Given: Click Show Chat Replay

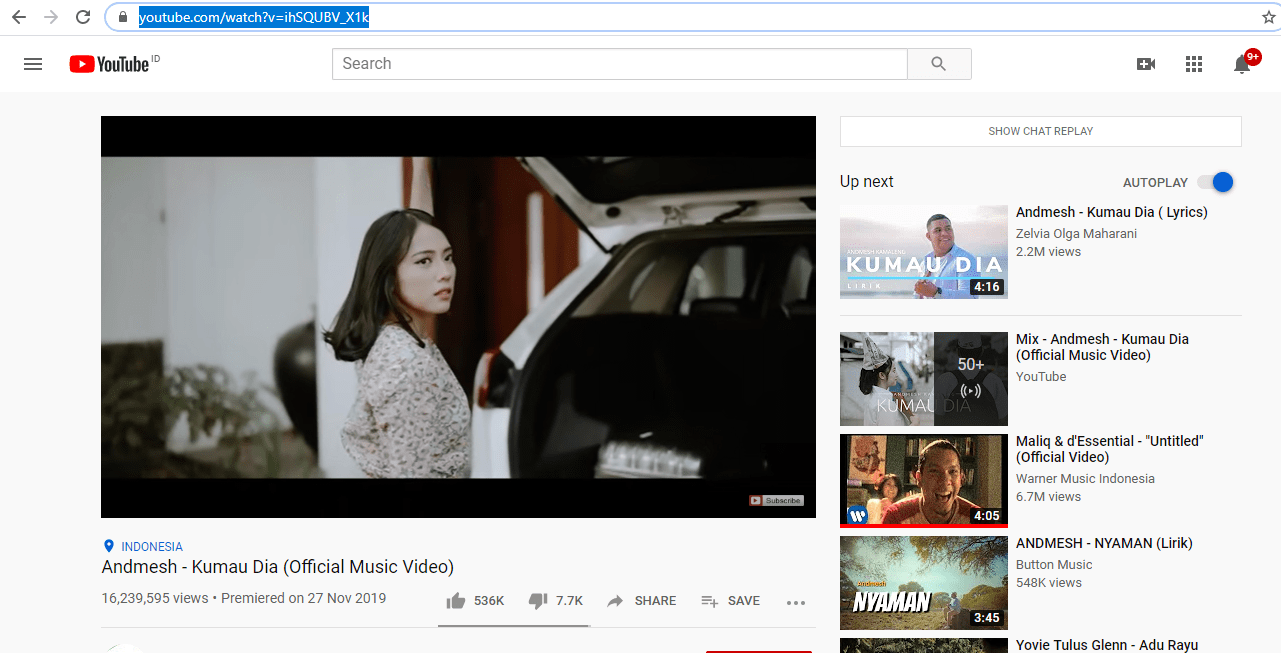Looking at the screenshot, I should (x=1040, y=131).
